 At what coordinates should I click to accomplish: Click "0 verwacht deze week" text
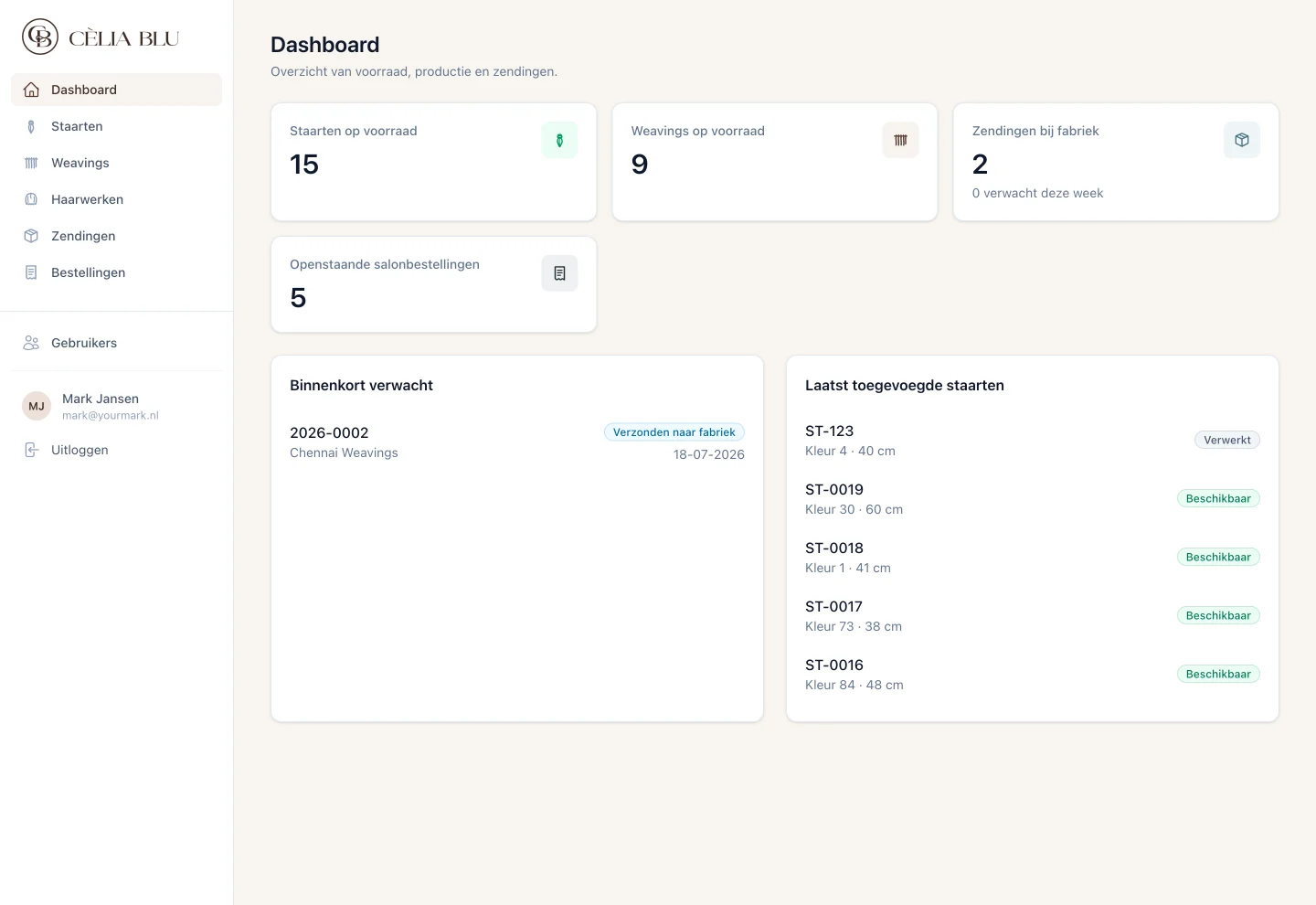pos(1037,193)
